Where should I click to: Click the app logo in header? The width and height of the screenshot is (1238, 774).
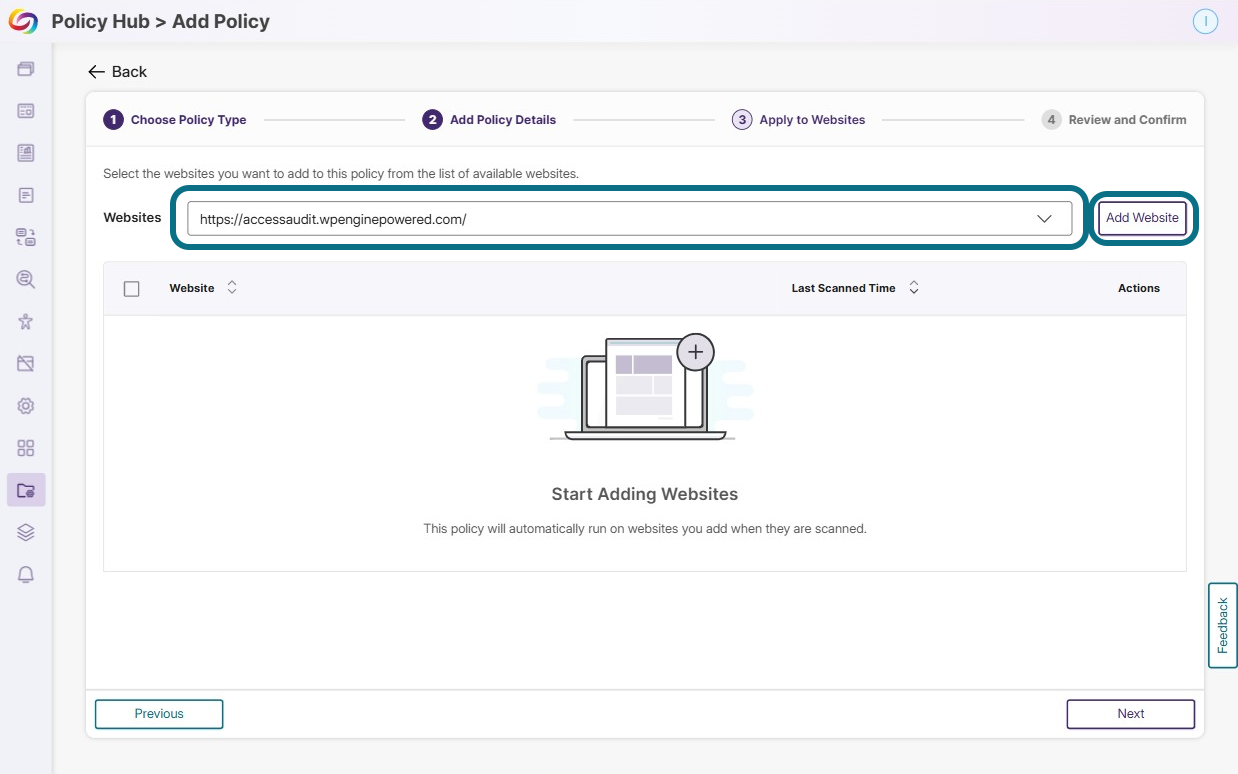pyautogui.click(x=23, y=21)
